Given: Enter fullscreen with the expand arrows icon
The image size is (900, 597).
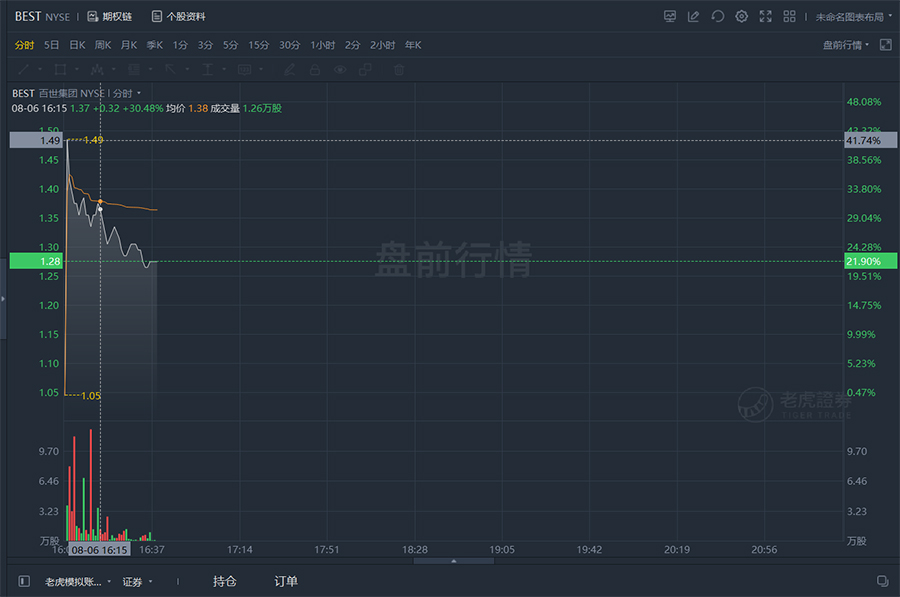Looking at the screenshot, I should point(766,17).
